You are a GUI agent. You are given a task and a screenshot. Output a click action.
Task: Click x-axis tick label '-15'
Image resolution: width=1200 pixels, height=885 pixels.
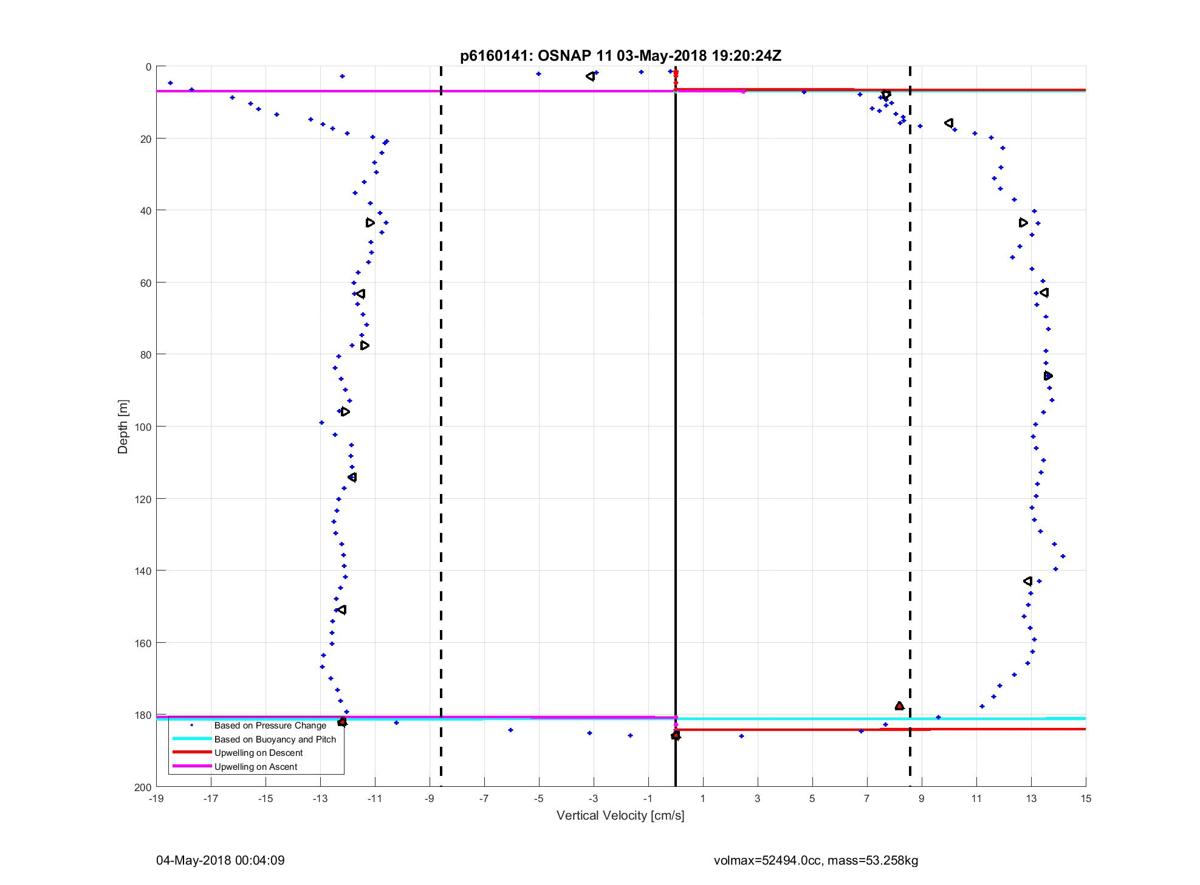point(265,798)
